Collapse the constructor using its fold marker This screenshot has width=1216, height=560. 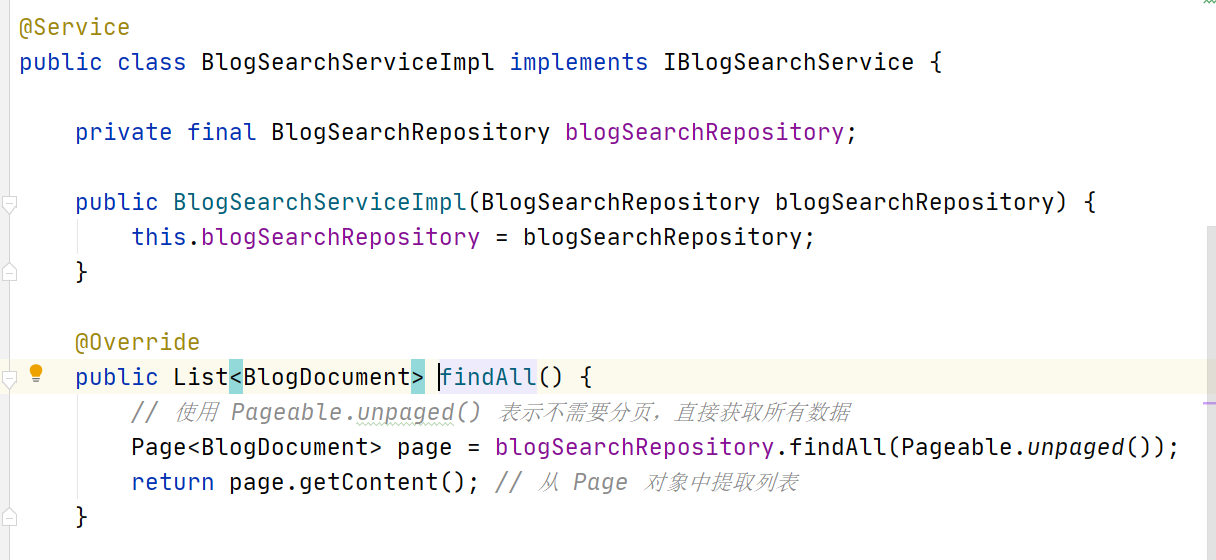[9, 204]
